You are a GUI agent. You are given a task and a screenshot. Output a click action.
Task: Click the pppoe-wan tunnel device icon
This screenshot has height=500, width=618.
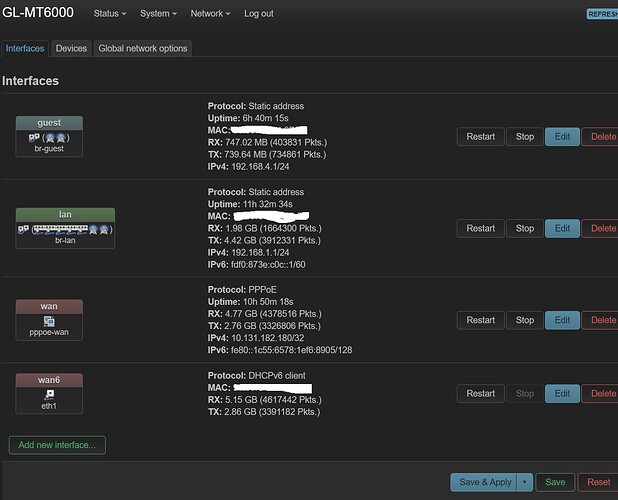click(x=49, y=321)
